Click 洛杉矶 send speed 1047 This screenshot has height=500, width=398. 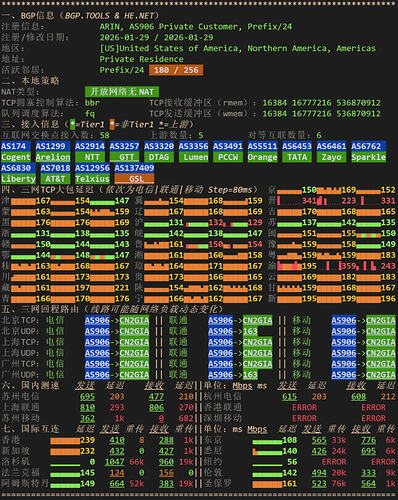tap(114, 462)
